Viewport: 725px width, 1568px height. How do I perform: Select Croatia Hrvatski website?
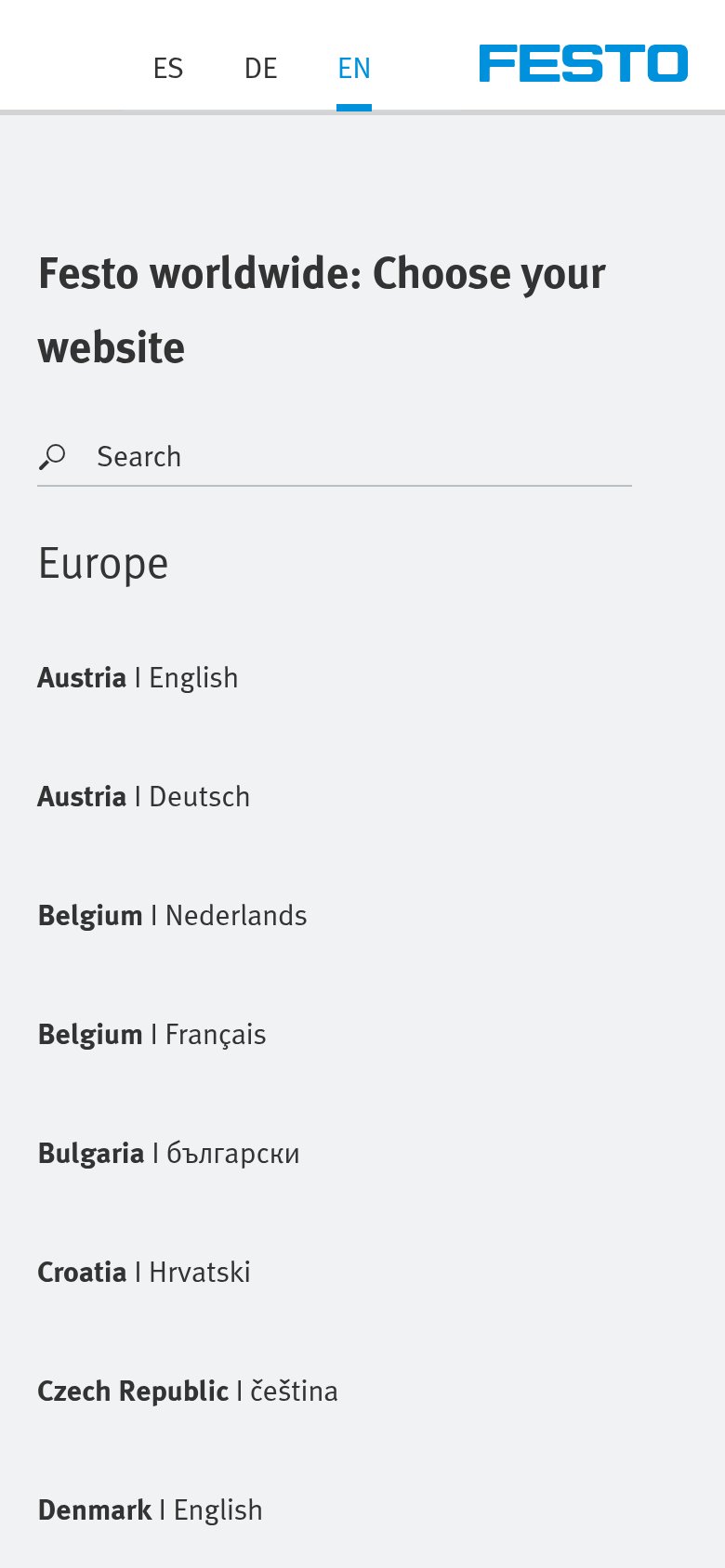(144, 1273)
